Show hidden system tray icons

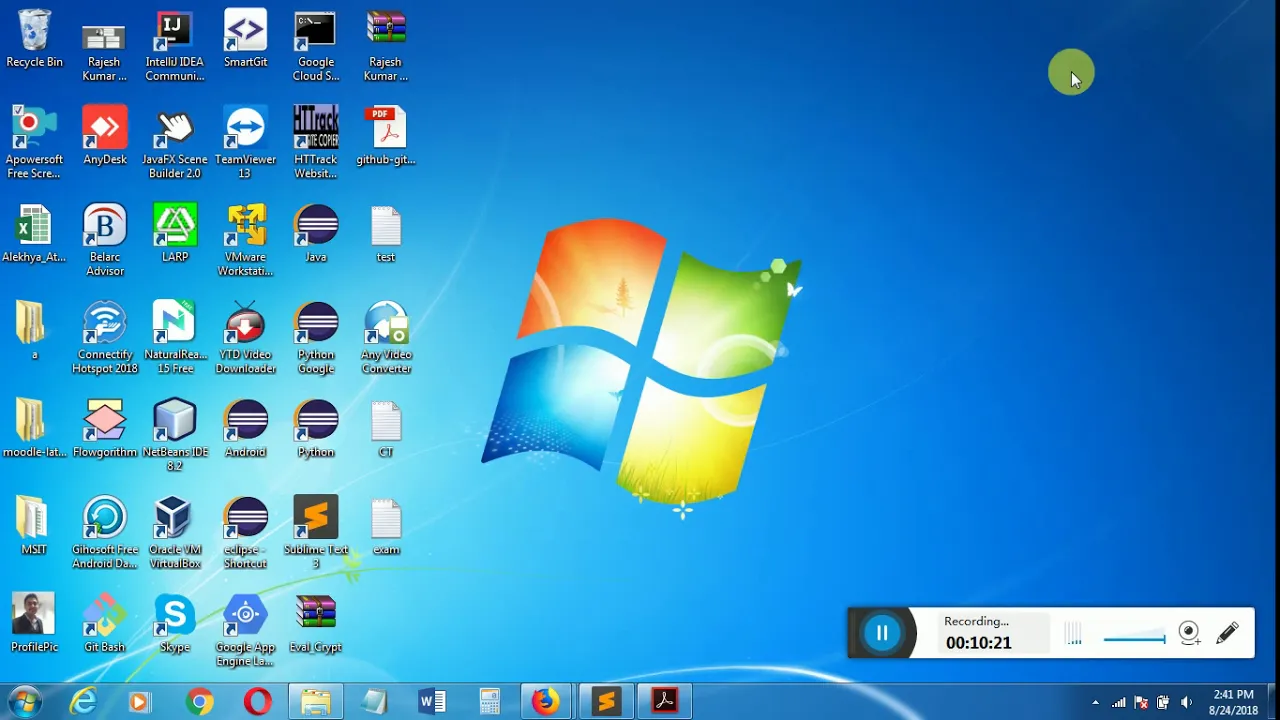1095,702
